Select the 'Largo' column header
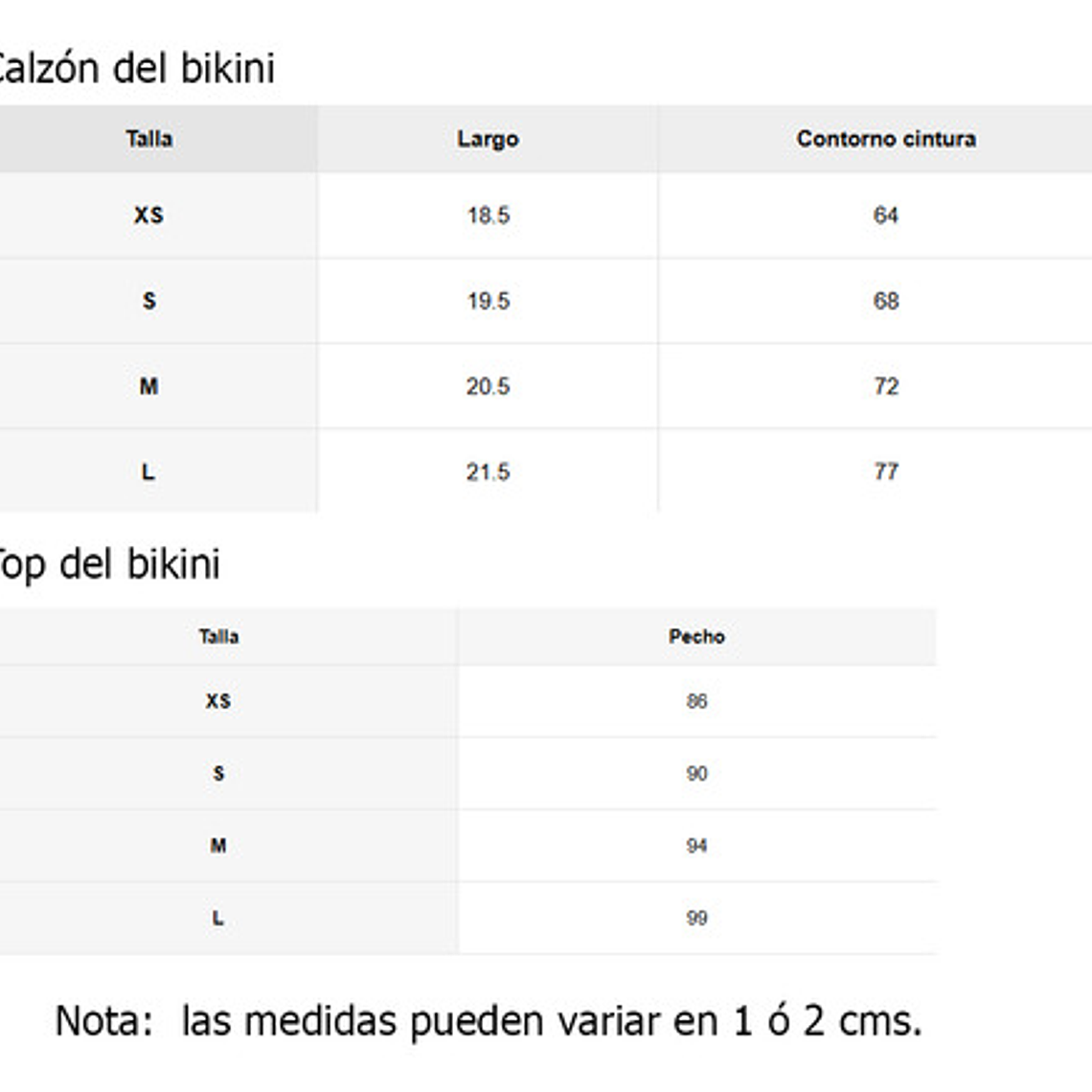Image resolution: width=1092 pixels, height=1092 pixels. point(488,139)
